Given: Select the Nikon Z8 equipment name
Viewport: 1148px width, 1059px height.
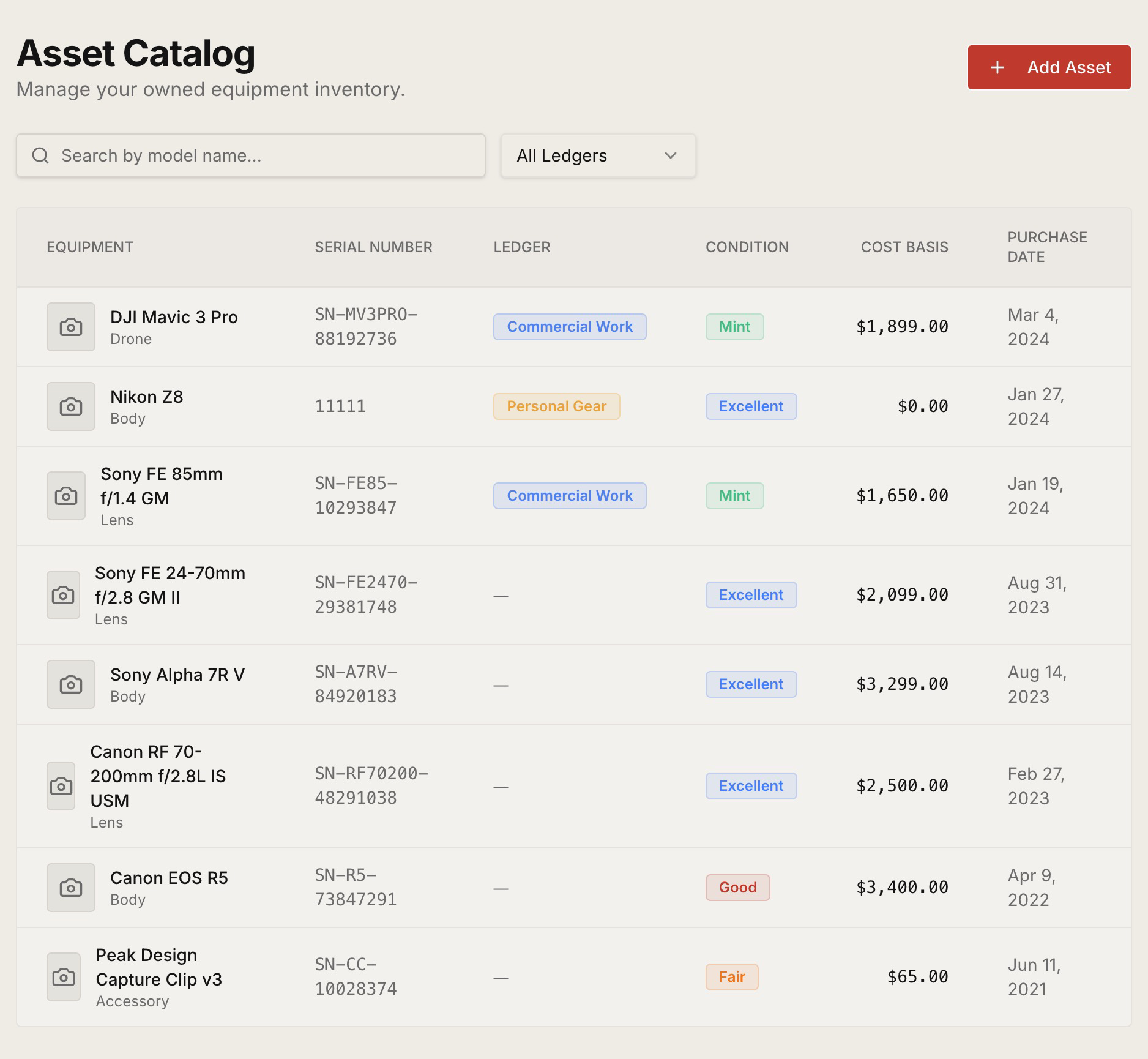Looking at the screenshot, I should (147, 397).
